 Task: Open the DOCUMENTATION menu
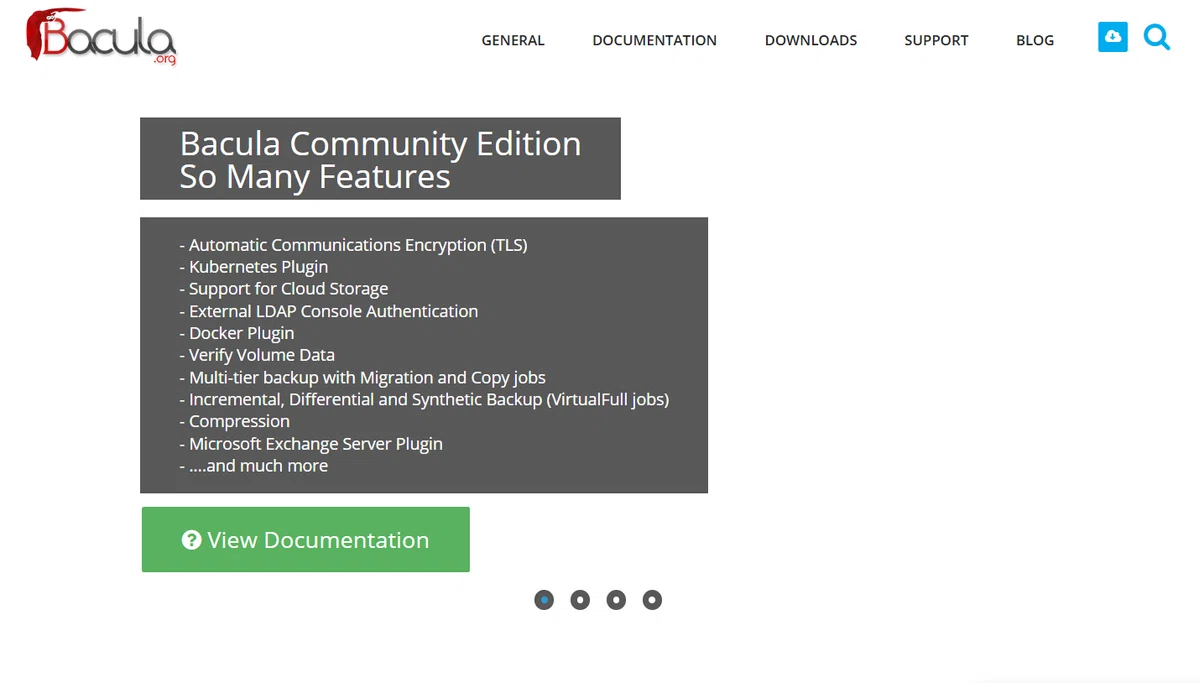coord(654,40)
